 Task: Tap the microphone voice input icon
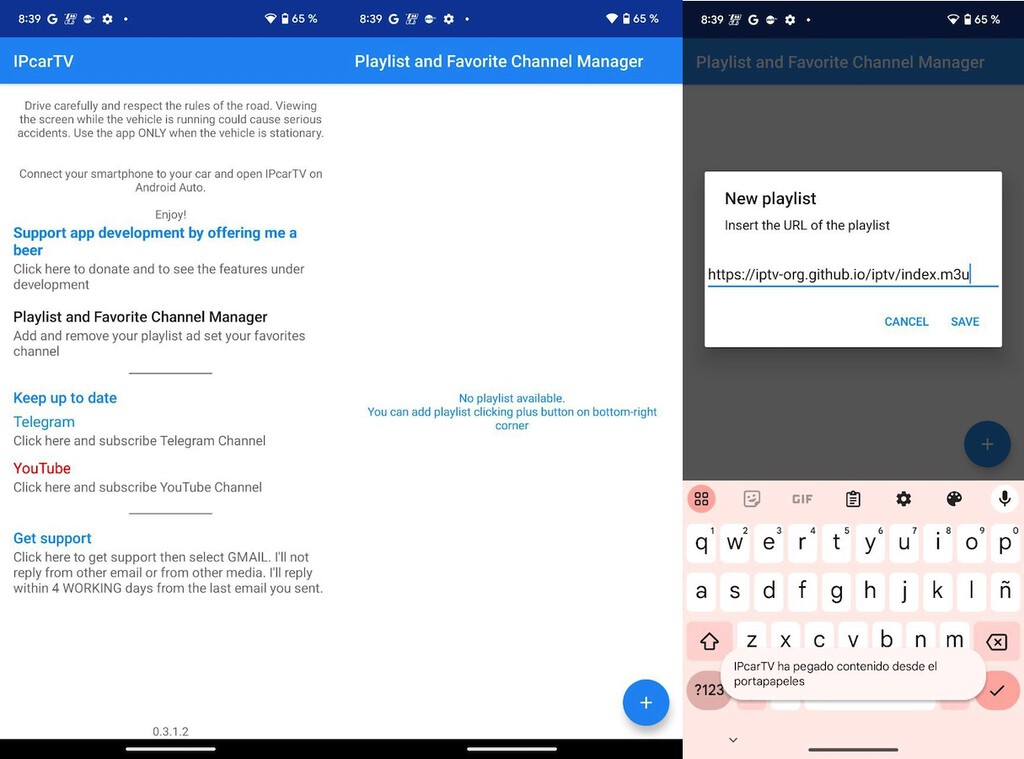pos(1003,498)
